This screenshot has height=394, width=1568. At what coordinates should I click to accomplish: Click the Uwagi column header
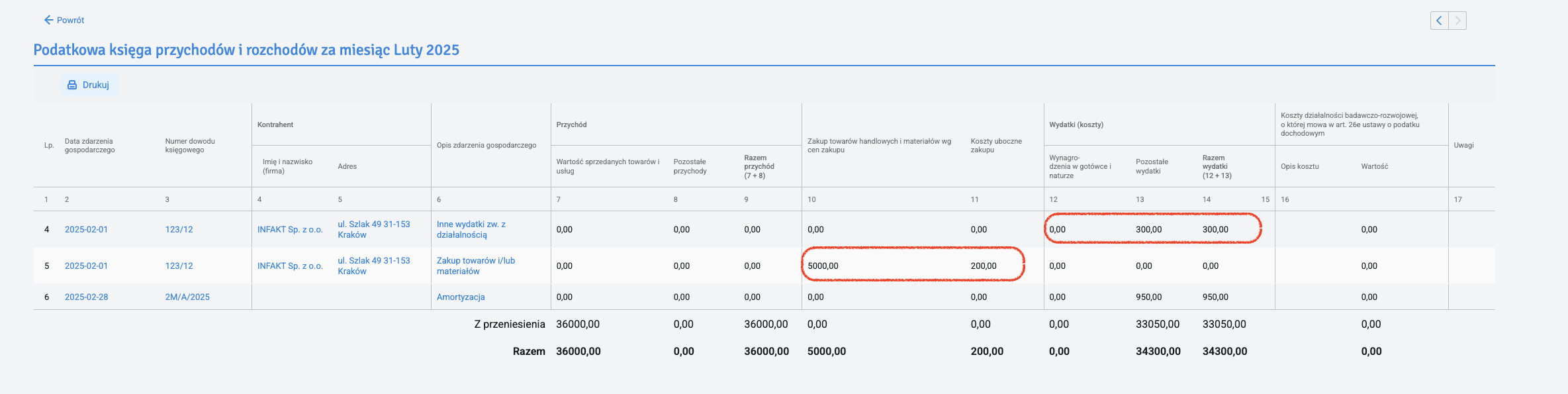tap(1463, 145)
